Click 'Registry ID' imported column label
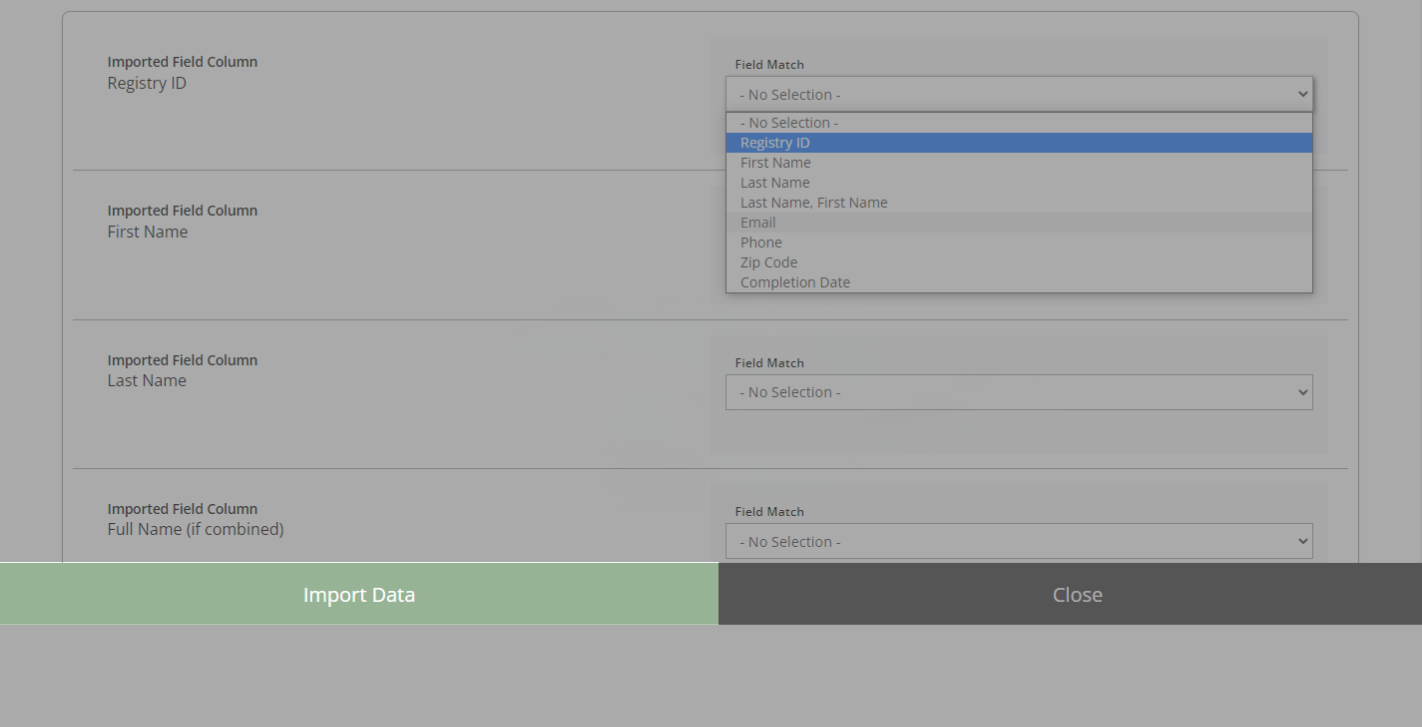The image size is (1422, 727). [147, 83]
